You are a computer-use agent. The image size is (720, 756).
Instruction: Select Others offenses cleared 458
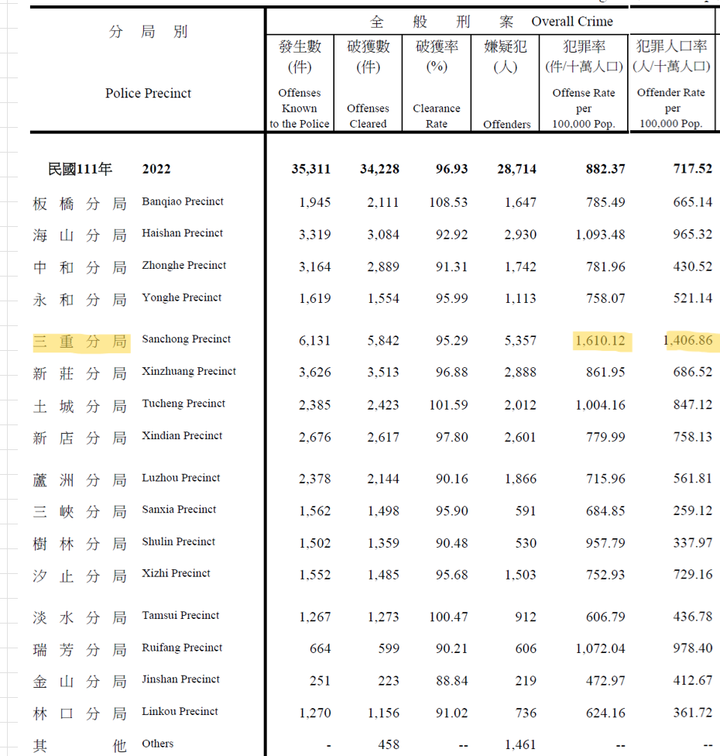(389, 745)
